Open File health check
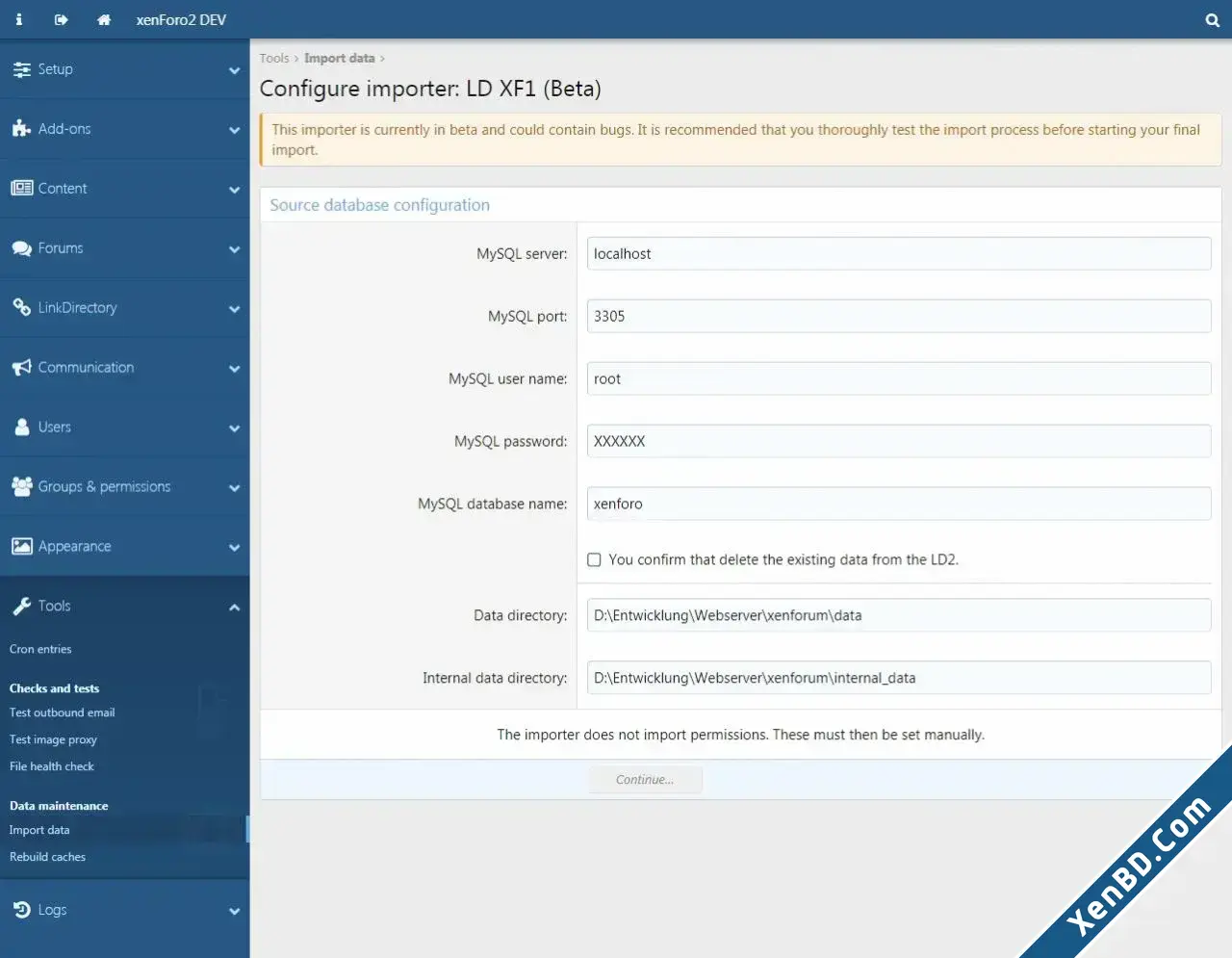1232x958 pixels. click(x=52, y=766)
